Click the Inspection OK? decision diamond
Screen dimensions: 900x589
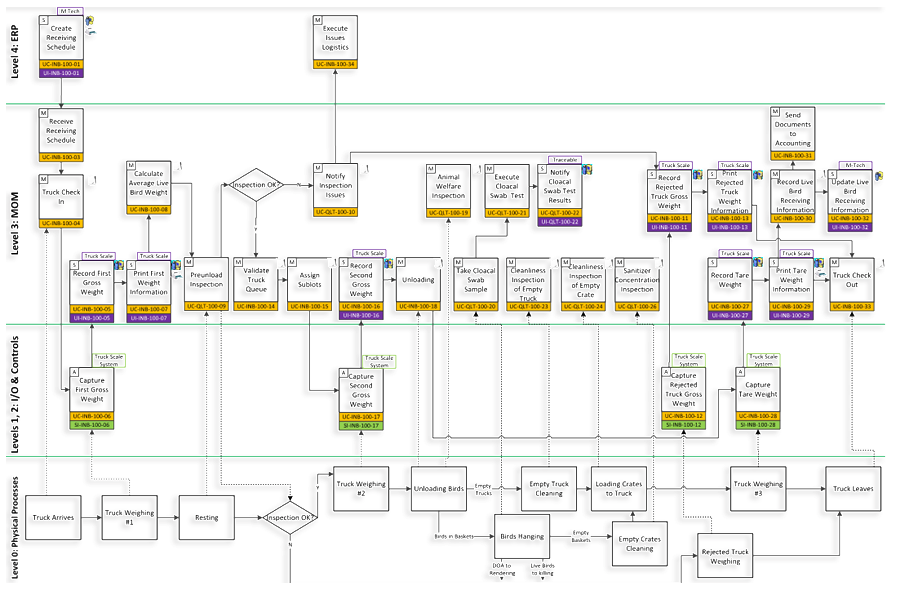(255, 186)
